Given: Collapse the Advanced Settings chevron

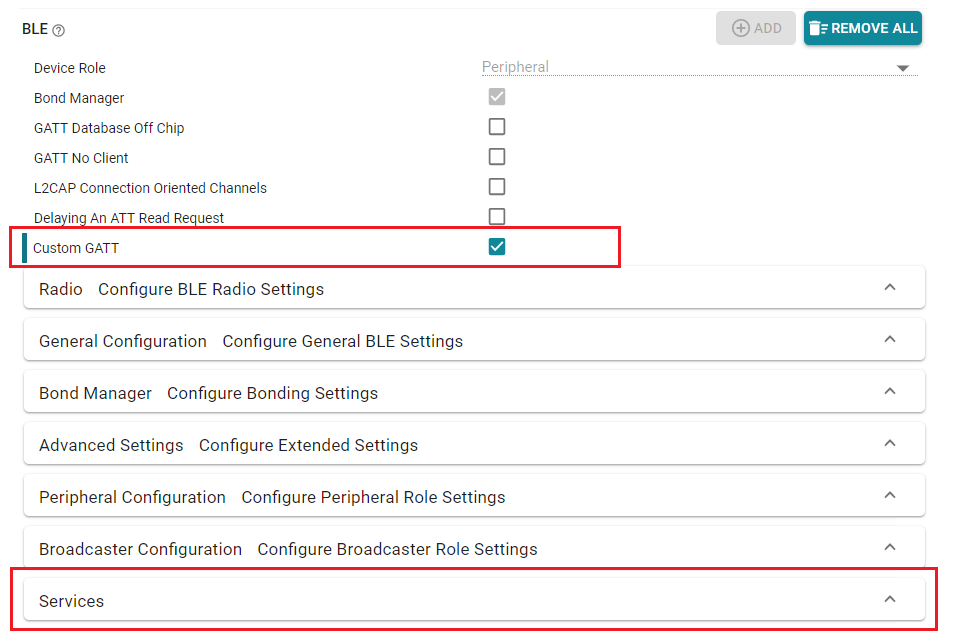Looking at the screenshot, I should point(889,444).
